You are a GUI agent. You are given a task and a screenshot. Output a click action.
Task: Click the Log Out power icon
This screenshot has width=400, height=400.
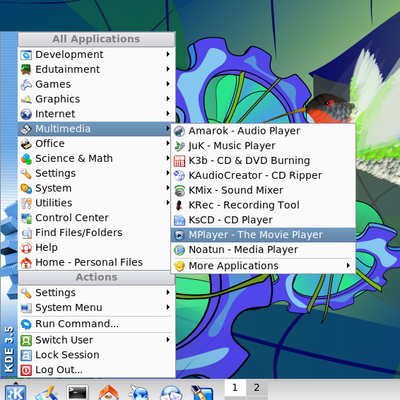click(x=26, y=370)
